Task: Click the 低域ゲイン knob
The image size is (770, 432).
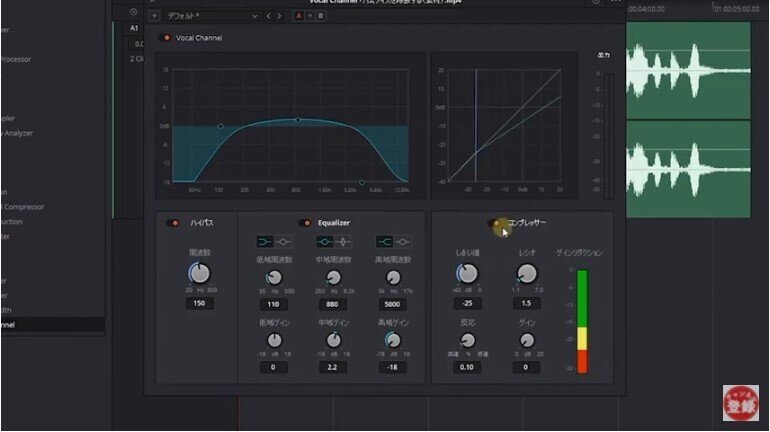Action: (x=274, y=340)
